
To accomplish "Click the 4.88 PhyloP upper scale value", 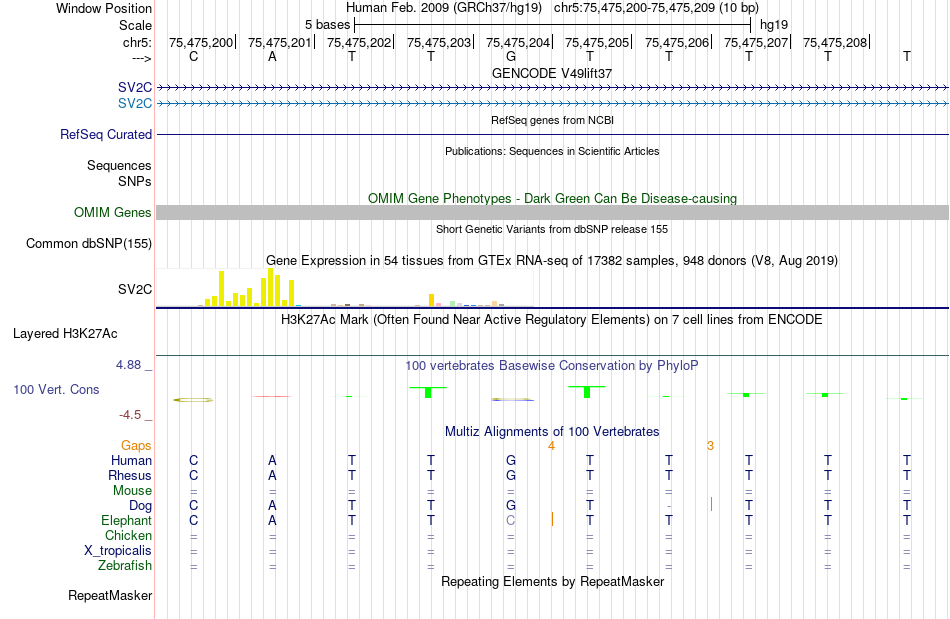I will point(128,365).
